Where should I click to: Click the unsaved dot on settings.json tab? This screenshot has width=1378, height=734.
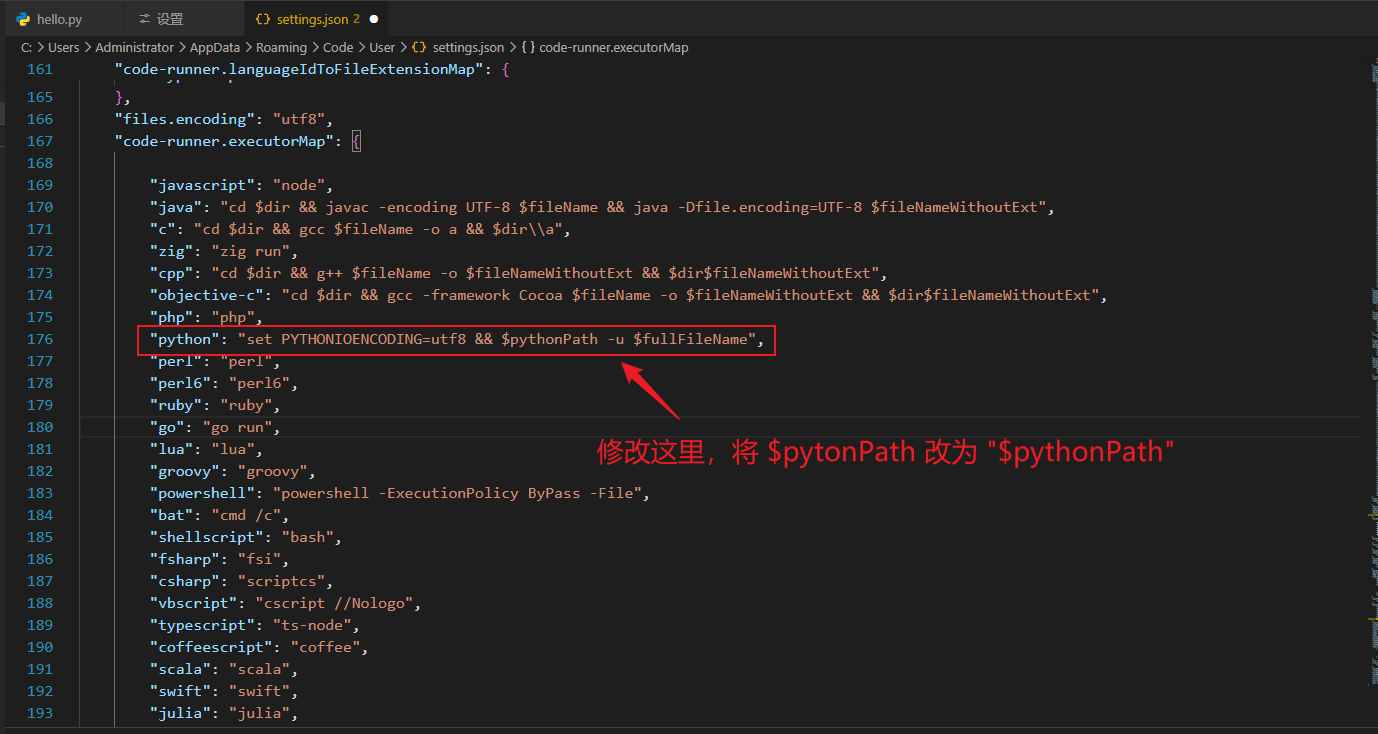(x=374, y=19)
